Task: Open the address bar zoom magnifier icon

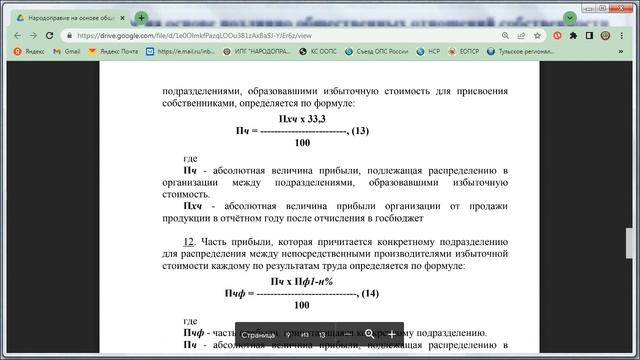Action: pyautogui.click(x=505, y=36)
